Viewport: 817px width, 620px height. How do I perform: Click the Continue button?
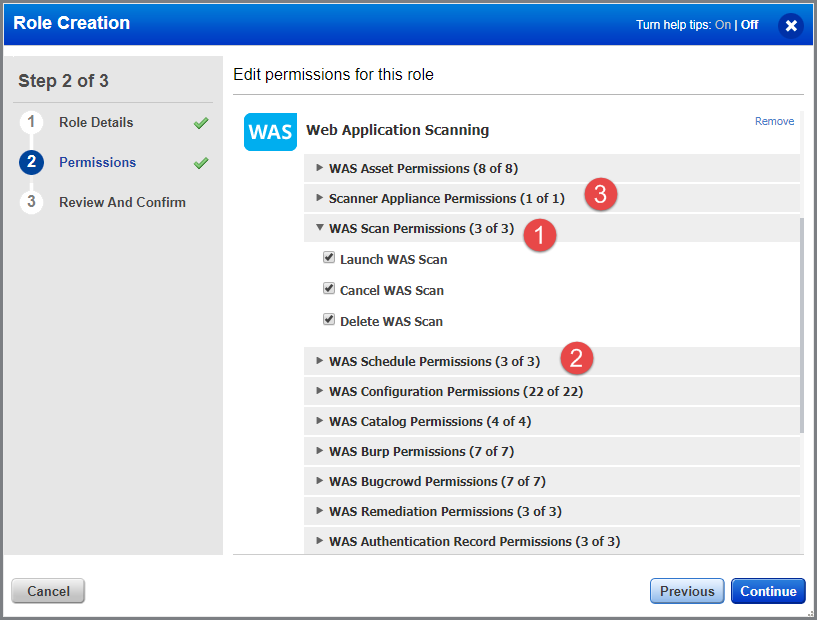pos(768,591)
